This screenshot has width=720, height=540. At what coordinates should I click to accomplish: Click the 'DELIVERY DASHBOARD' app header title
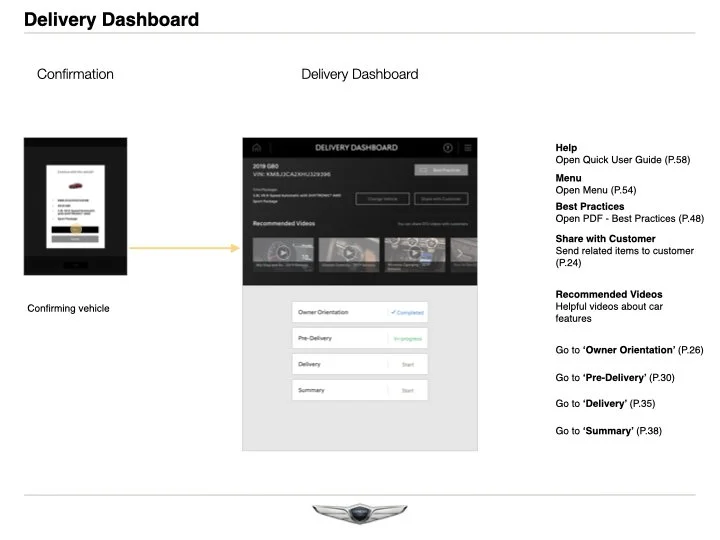pos(356,147)
